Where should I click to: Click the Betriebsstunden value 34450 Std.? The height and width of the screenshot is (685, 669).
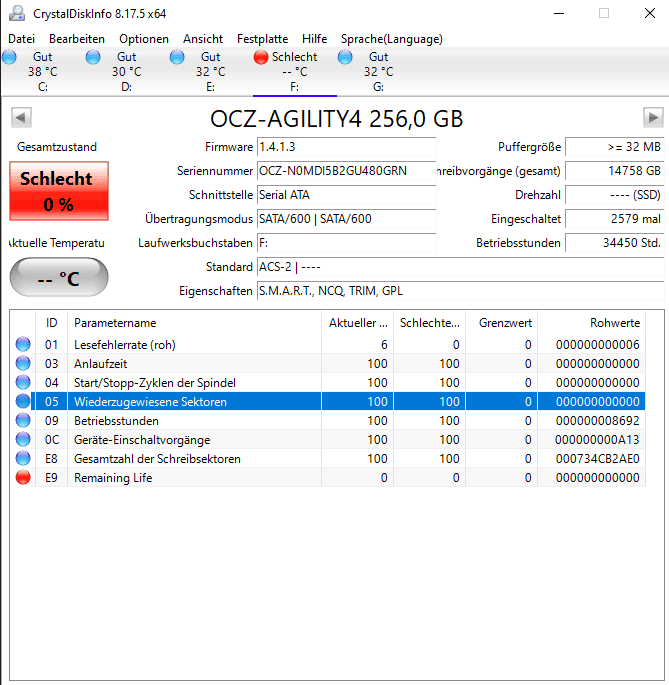(x=615, y=243)
